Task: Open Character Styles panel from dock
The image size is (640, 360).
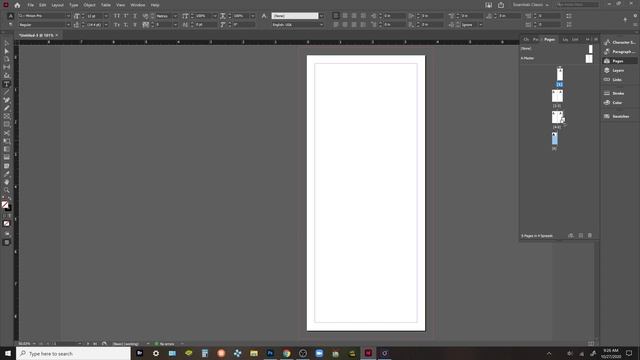Action: click(620, 42)
